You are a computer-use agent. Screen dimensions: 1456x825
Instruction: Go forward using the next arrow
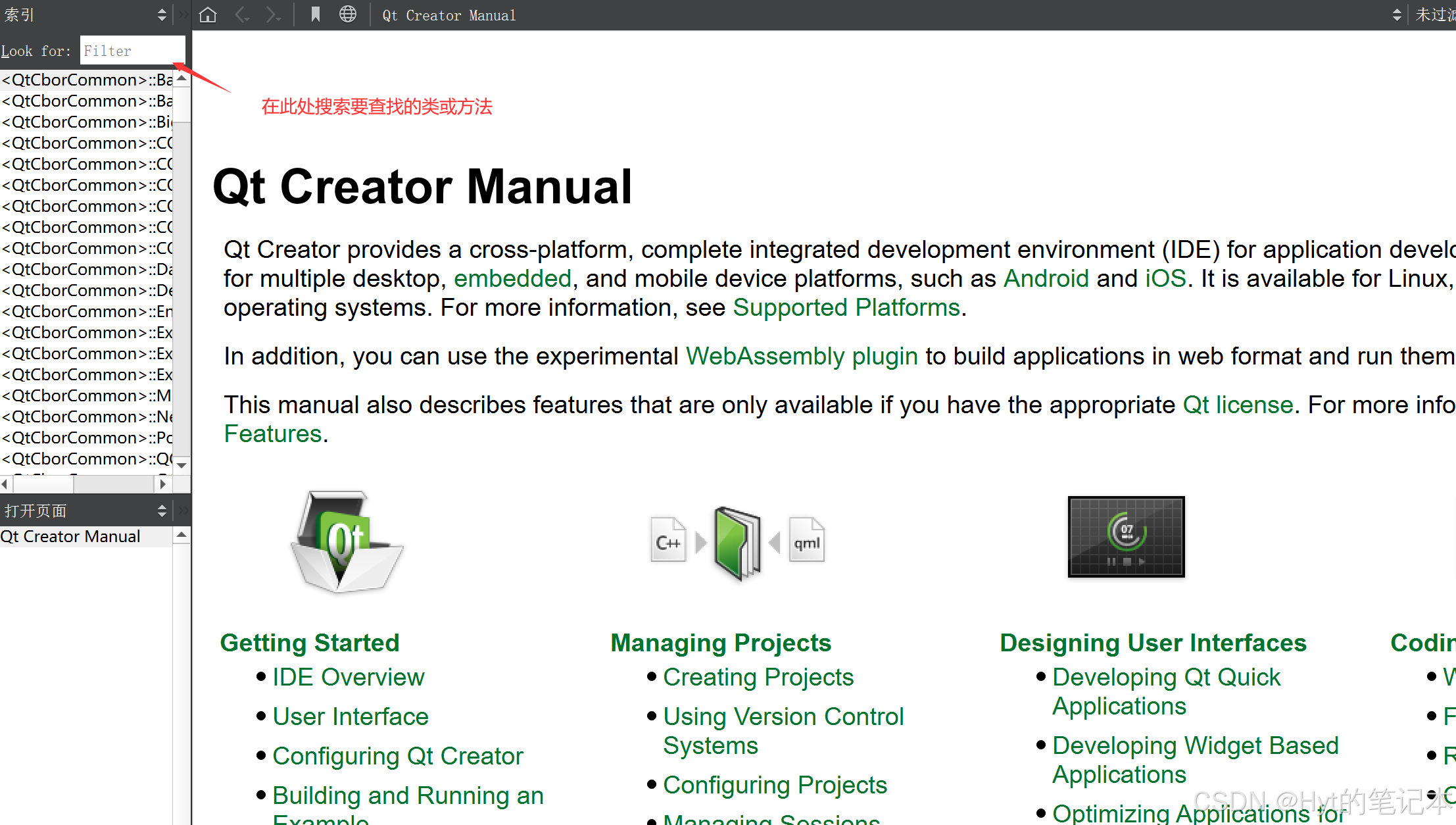click(272, 14)
